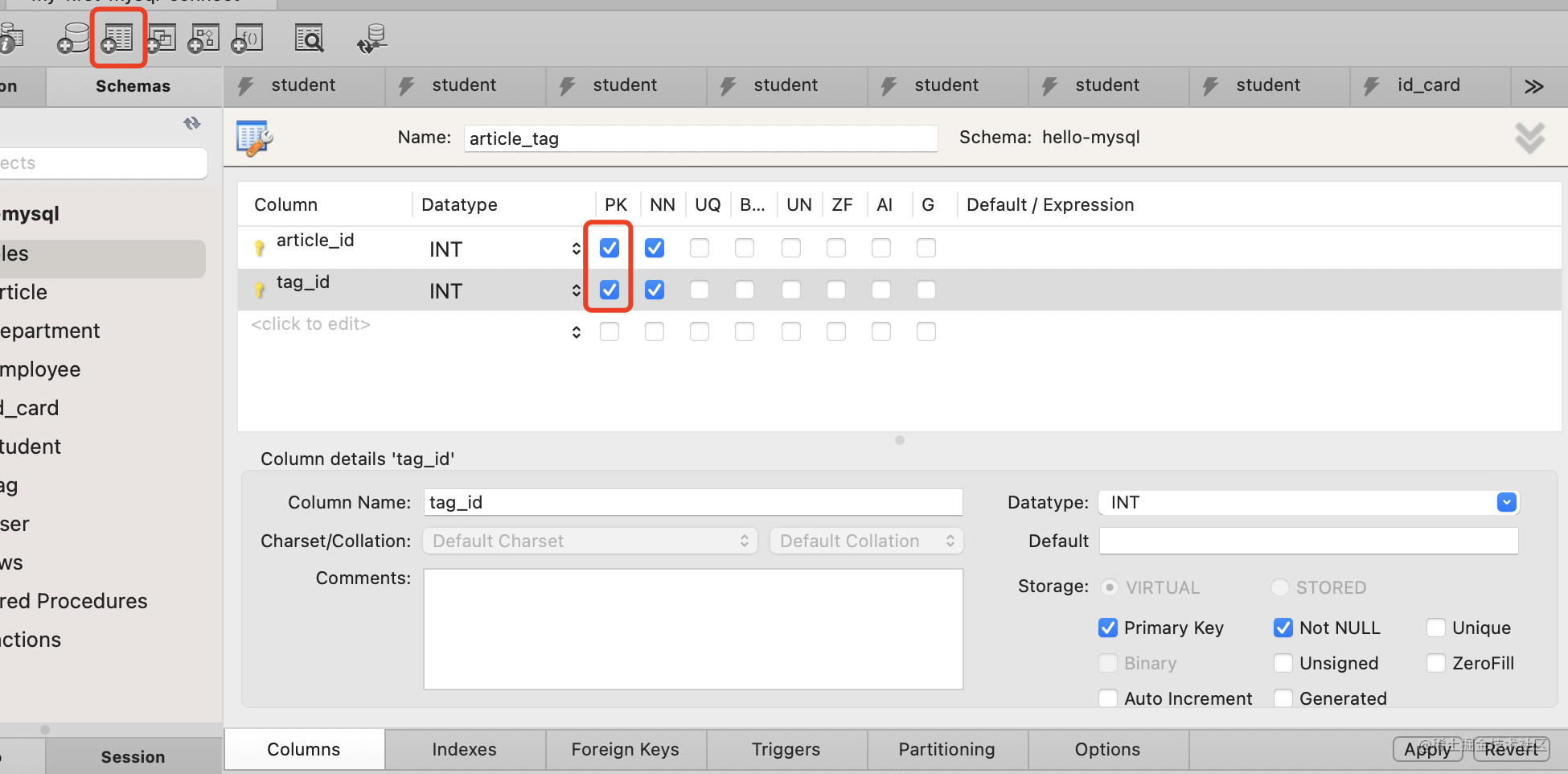Click the create stored procedure toolbar icon
Image resolution: width=1568 pixels, height=774 pixels.
coord(204,38)
